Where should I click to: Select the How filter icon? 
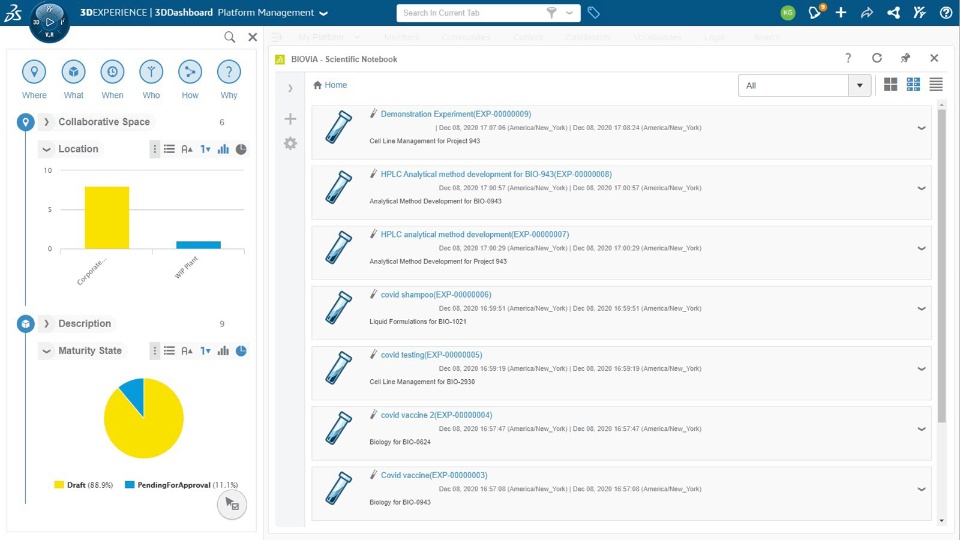point(190,72)
